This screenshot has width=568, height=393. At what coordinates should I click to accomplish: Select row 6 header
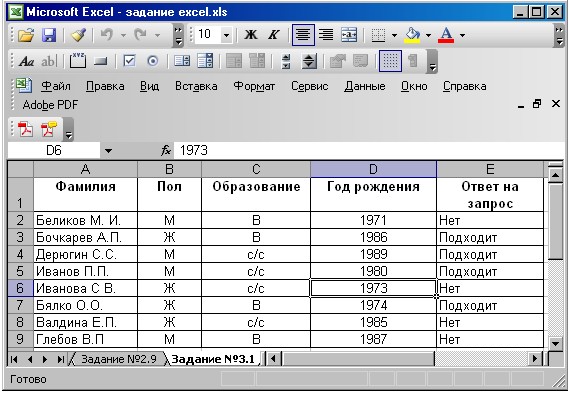pos(20,288)
